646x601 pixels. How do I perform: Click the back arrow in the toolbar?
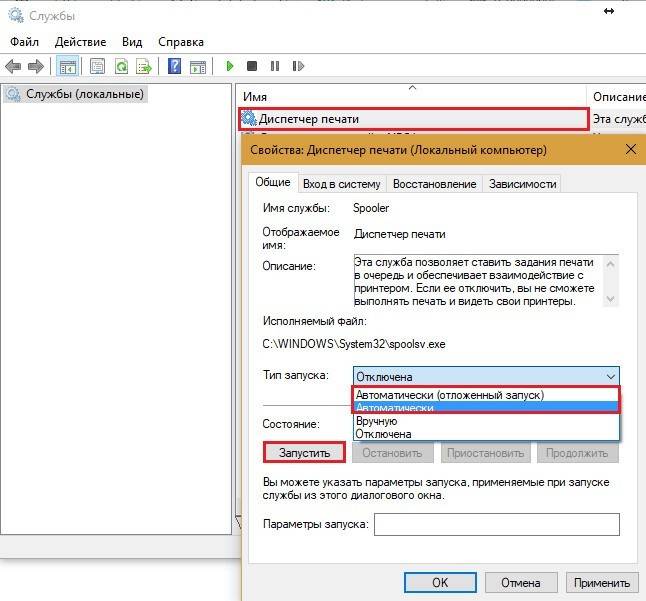[13, 66]
